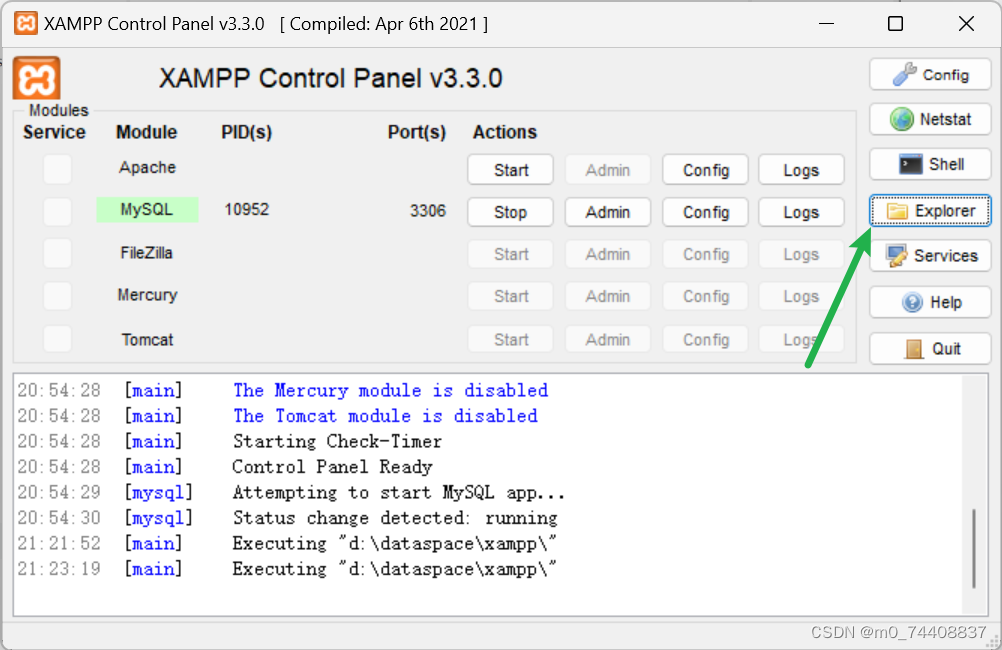Open the Help button

tap(930, 302)
